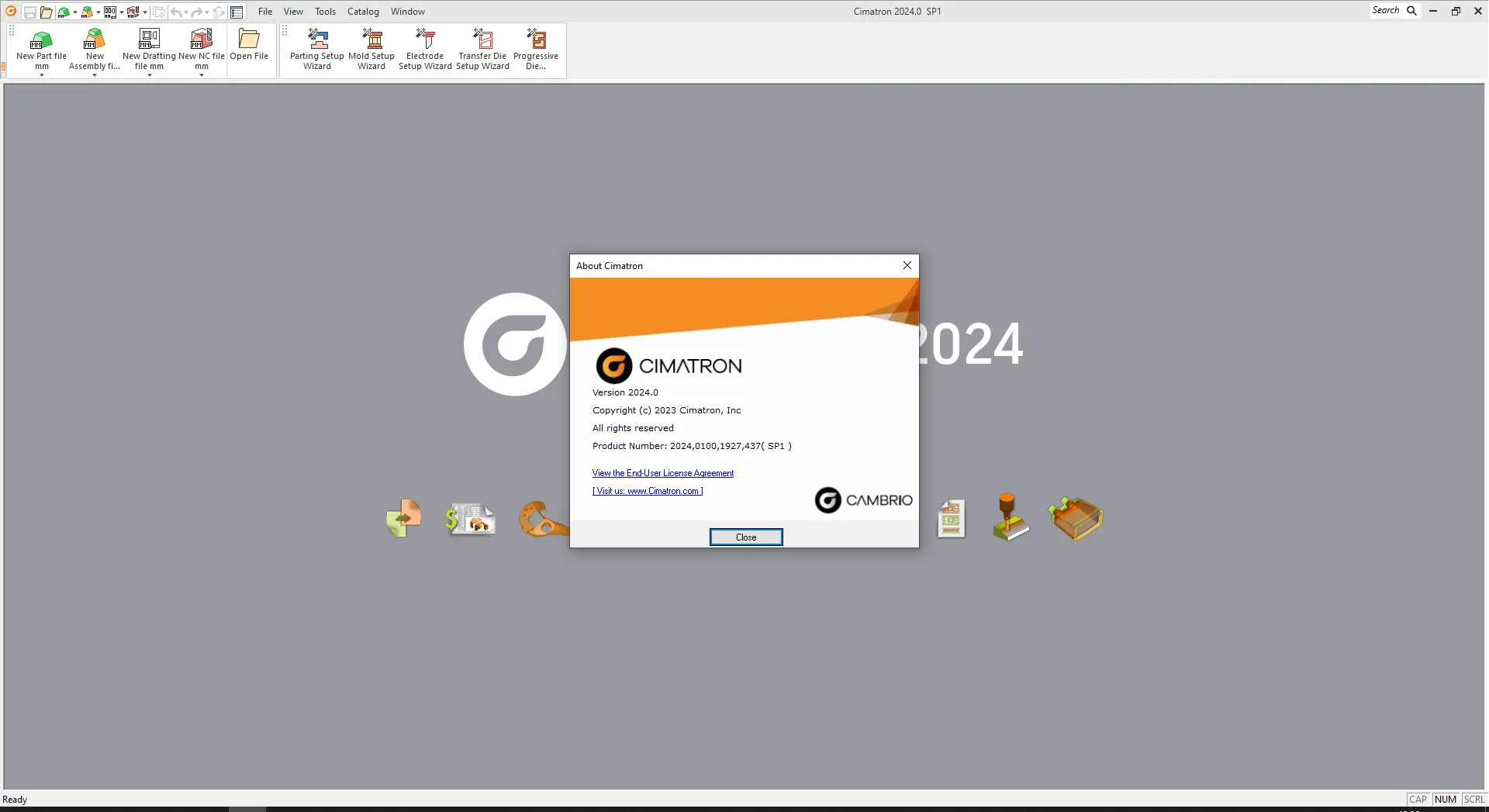The image size is (1489, 812).
Task: Create a New NC file mm
Action: [x=202, y=48]
